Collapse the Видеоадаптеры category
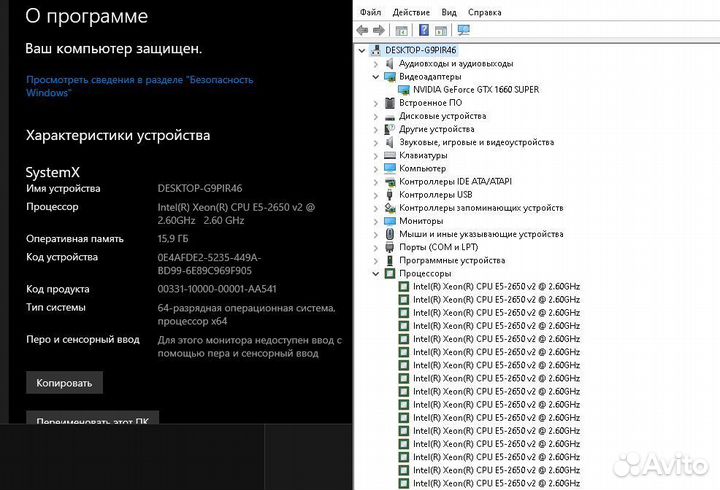The height and width of the screenshot is (490, 720). (x=376, y=76)
